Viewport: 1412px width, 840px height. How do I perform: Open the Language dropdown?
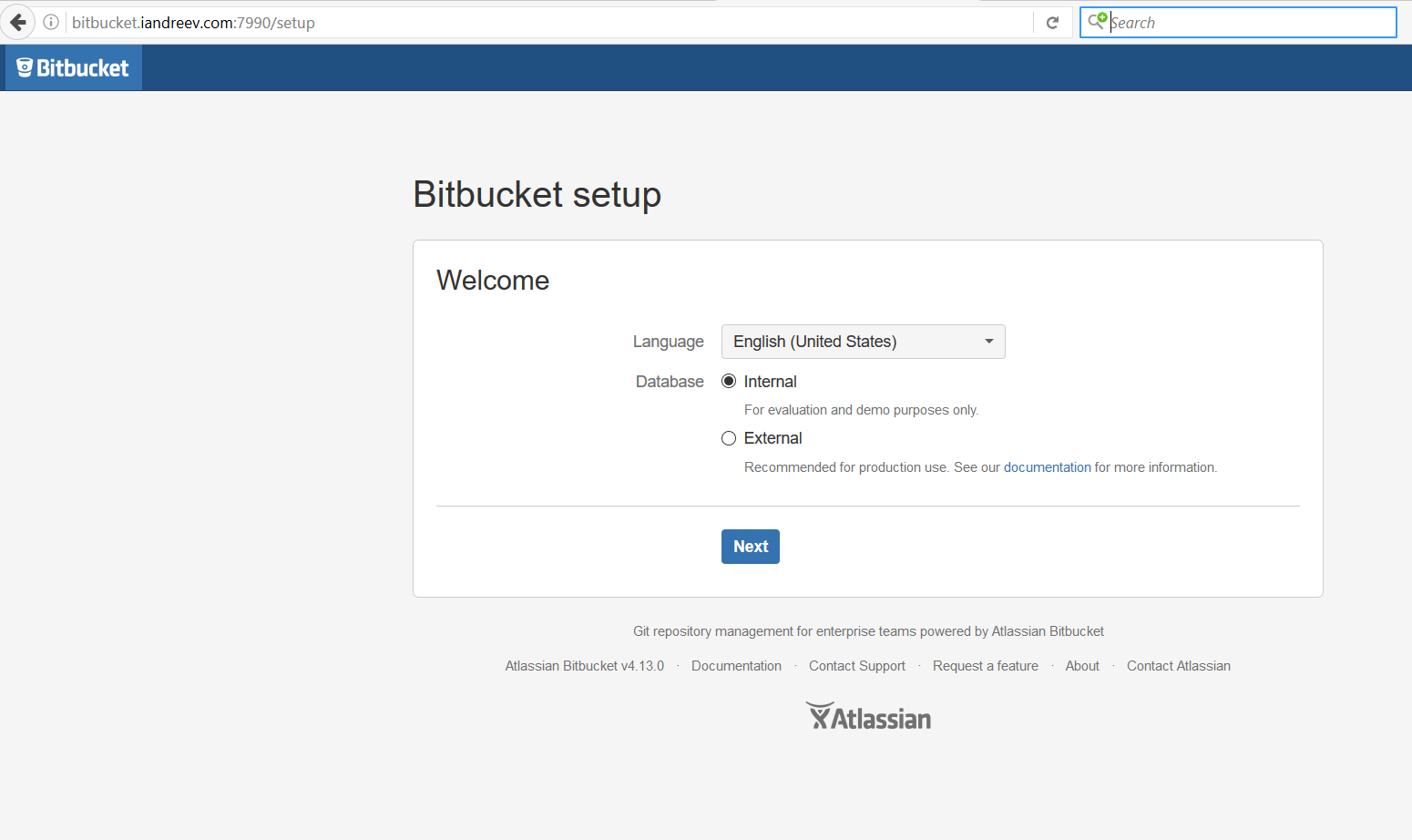click(864, 342)
